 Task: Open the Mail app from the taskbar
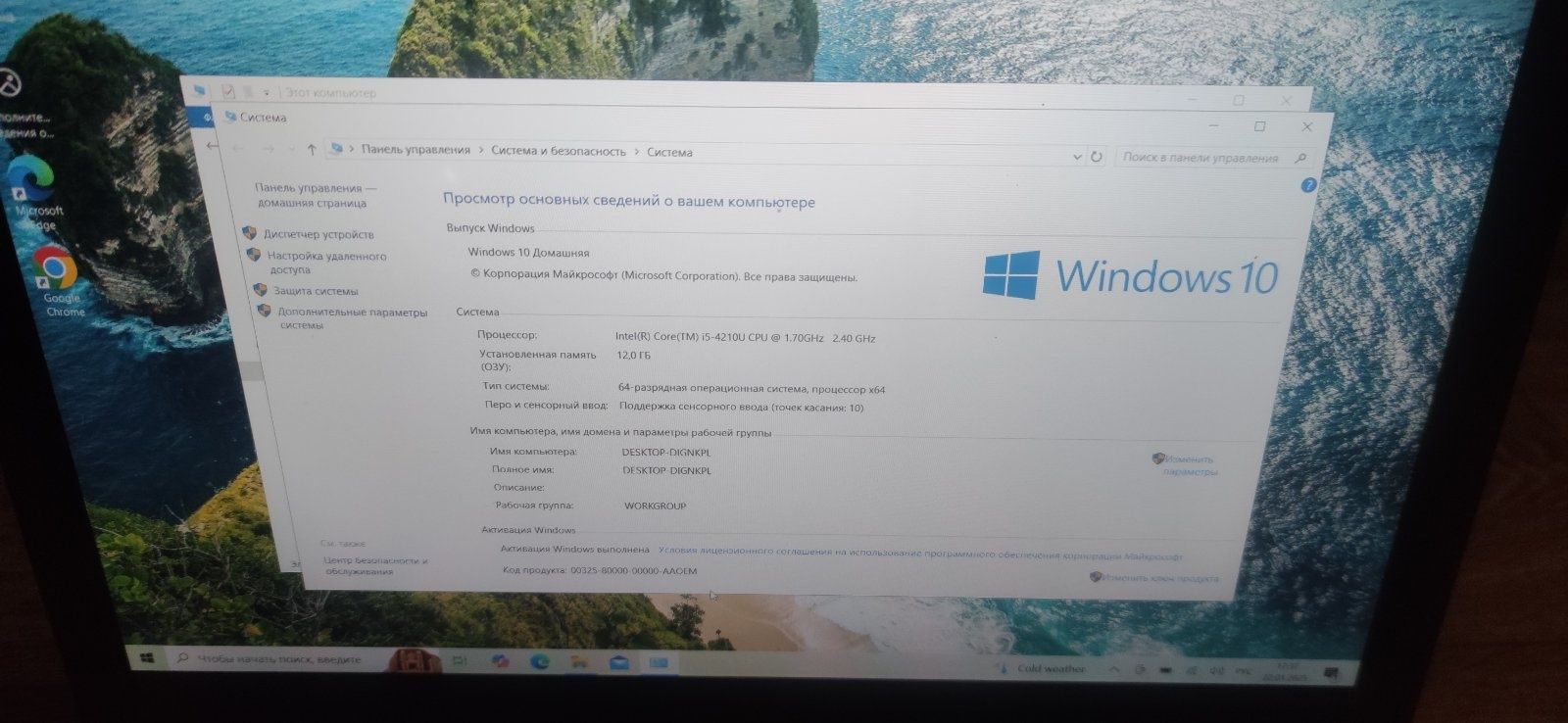pos(619,663)
